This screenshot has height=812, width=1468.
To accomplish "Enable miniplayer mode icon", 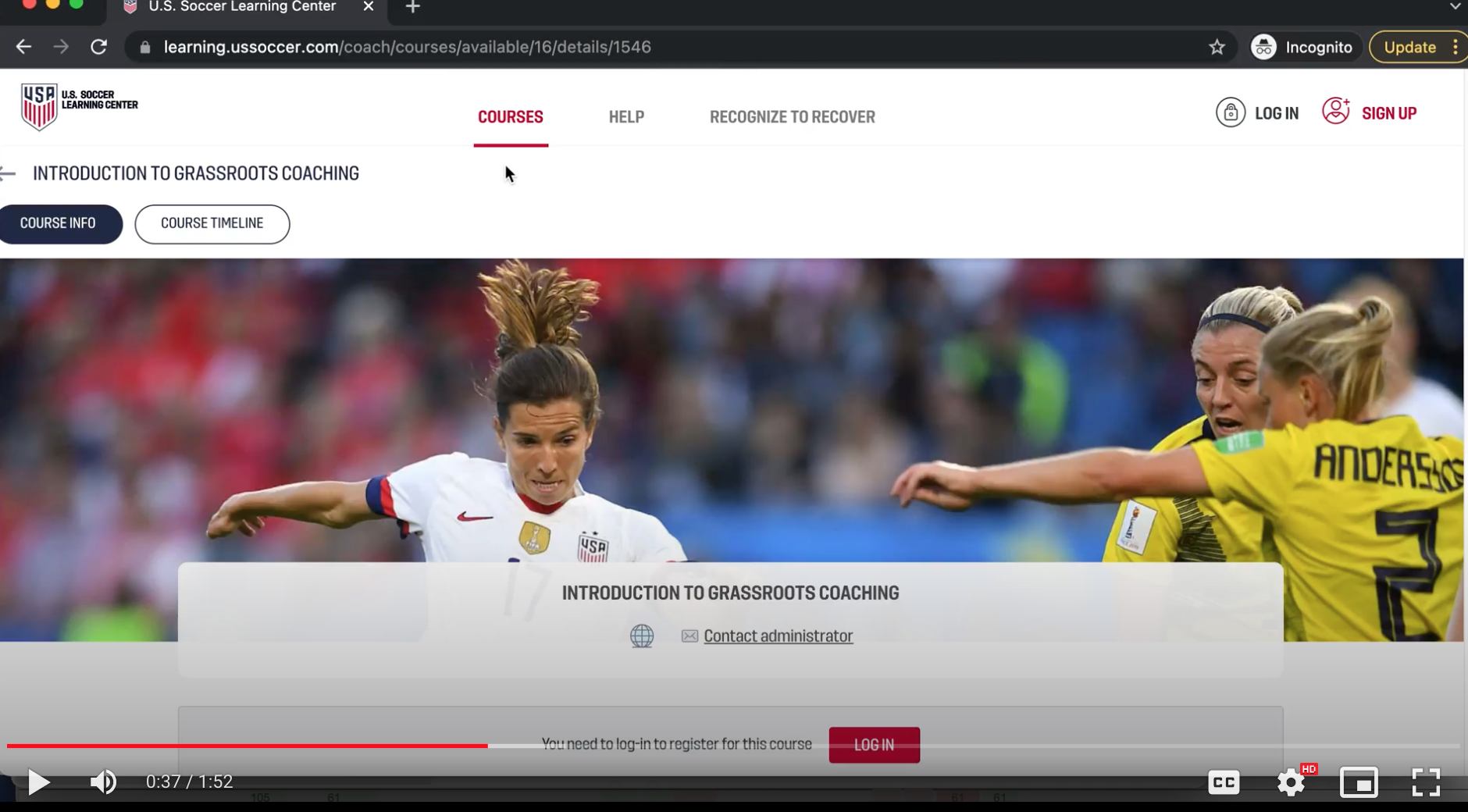I will [1359, 782].
